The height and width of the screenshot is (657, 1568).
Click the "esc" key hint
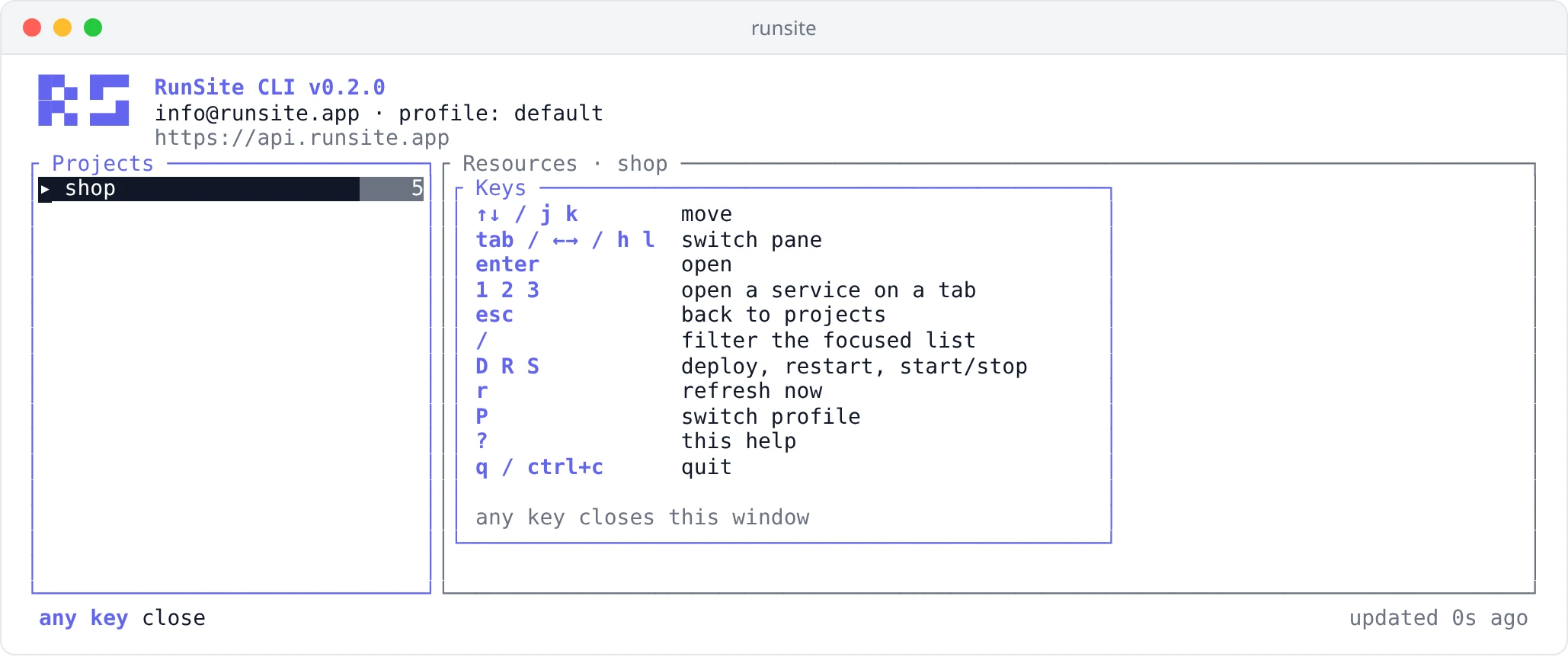pos(494,315)
